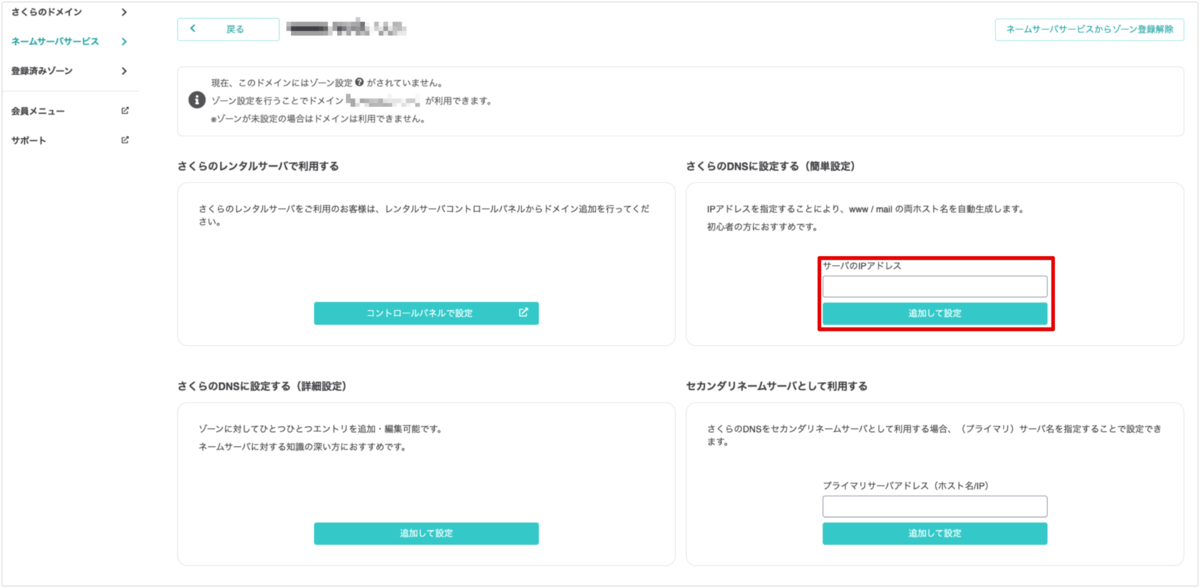
Task: Click 追加して設定 in the 詳細設定 panel
Action: [x=427, y=533]
